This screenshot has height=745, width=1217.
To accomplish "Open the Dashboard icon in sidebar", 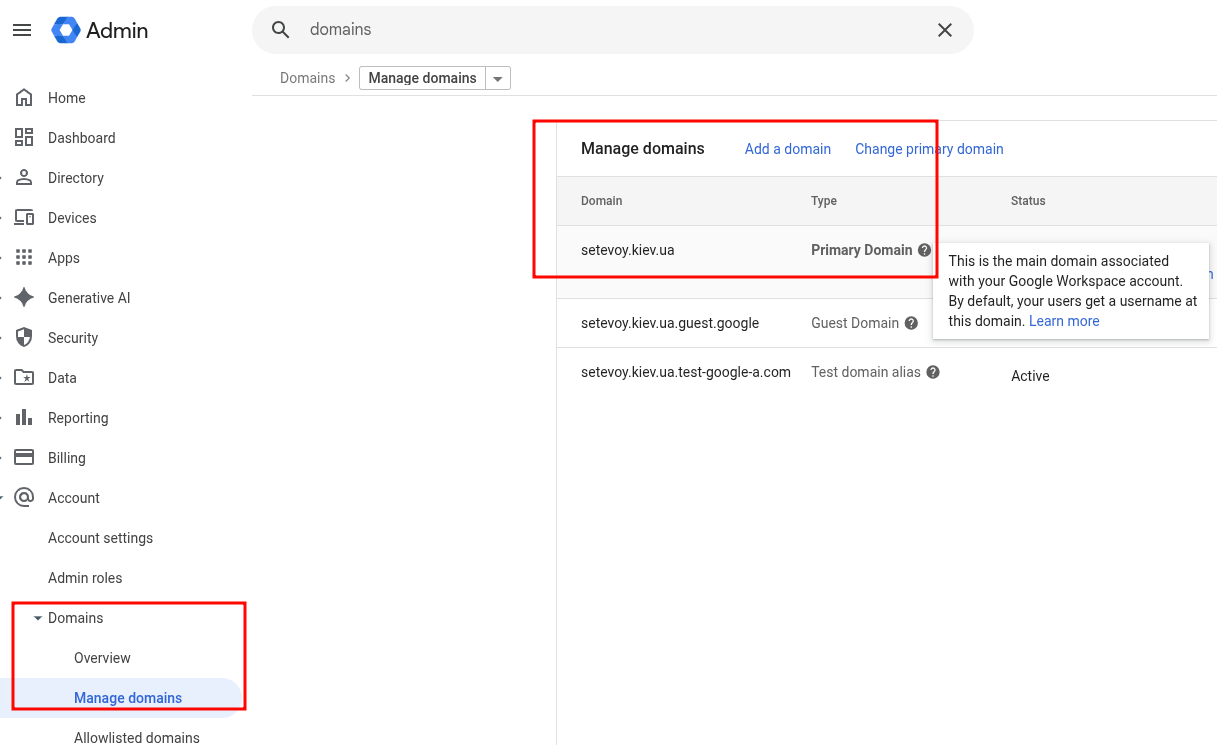I will tap(24, 138).
